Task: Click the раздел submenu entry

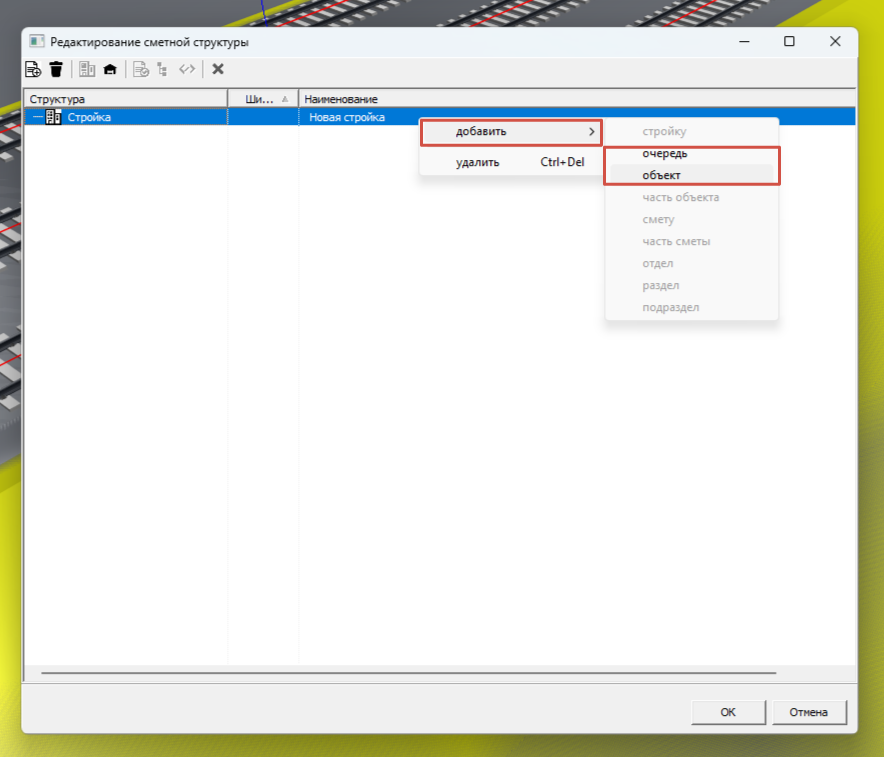Action: coord(692,285)
